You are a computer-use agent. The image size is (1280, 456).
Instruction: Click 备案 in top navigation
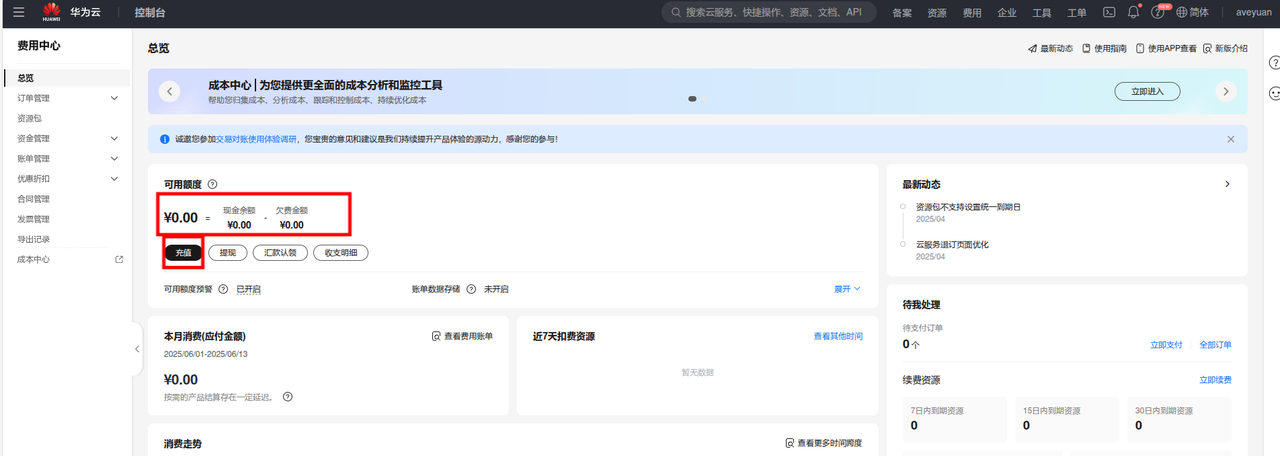902,13
